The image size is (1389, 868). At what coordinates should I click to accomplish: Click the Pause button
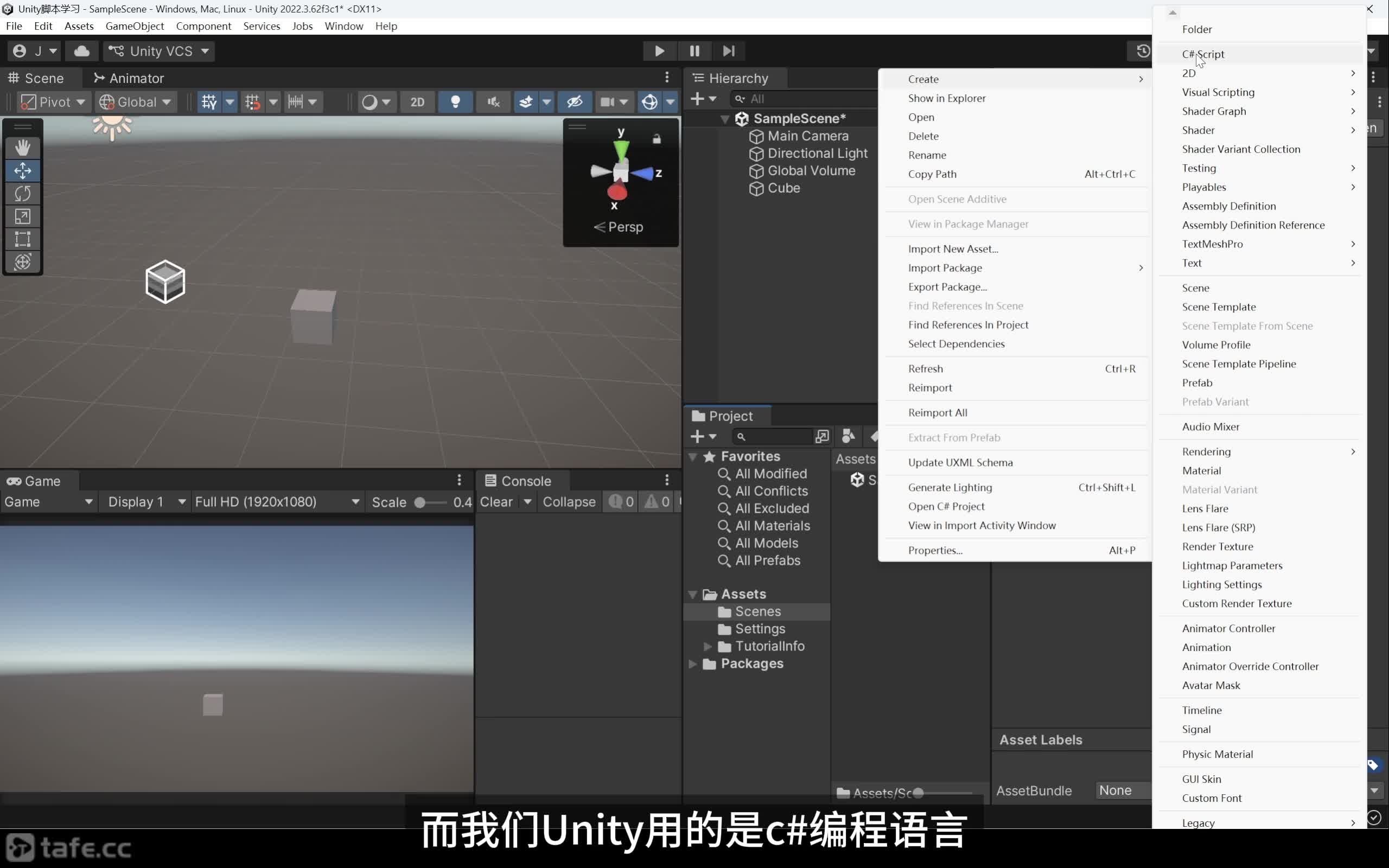point(694,51)
